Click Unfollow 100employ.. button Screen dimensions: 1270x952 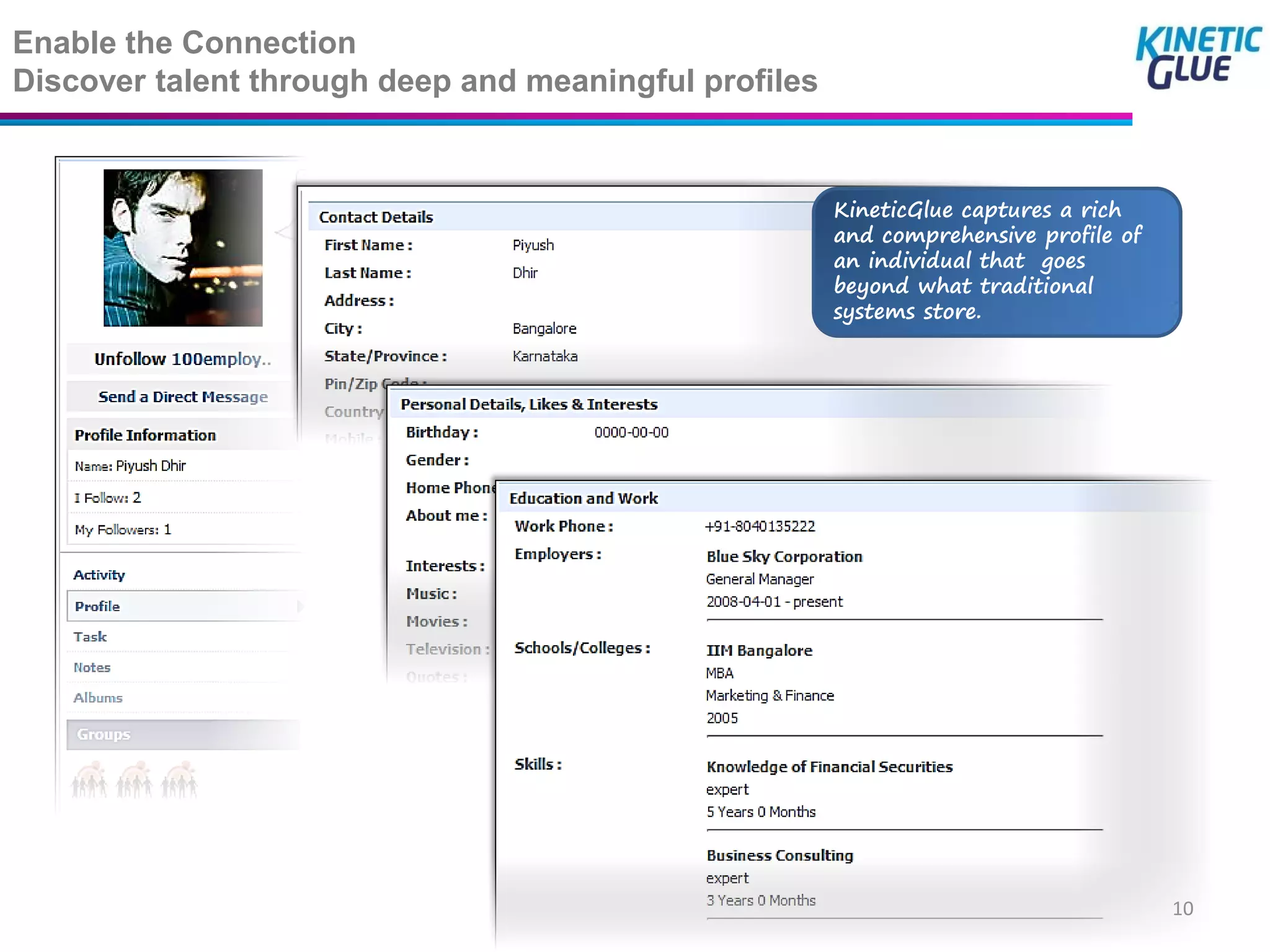pos(182,359)
